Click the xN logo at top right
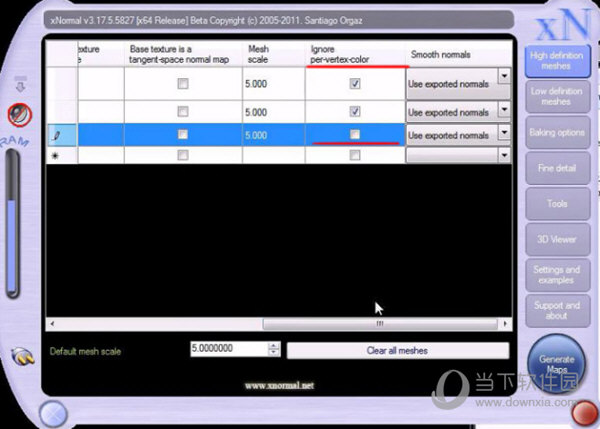600x429 pixels. coord(564,24)
